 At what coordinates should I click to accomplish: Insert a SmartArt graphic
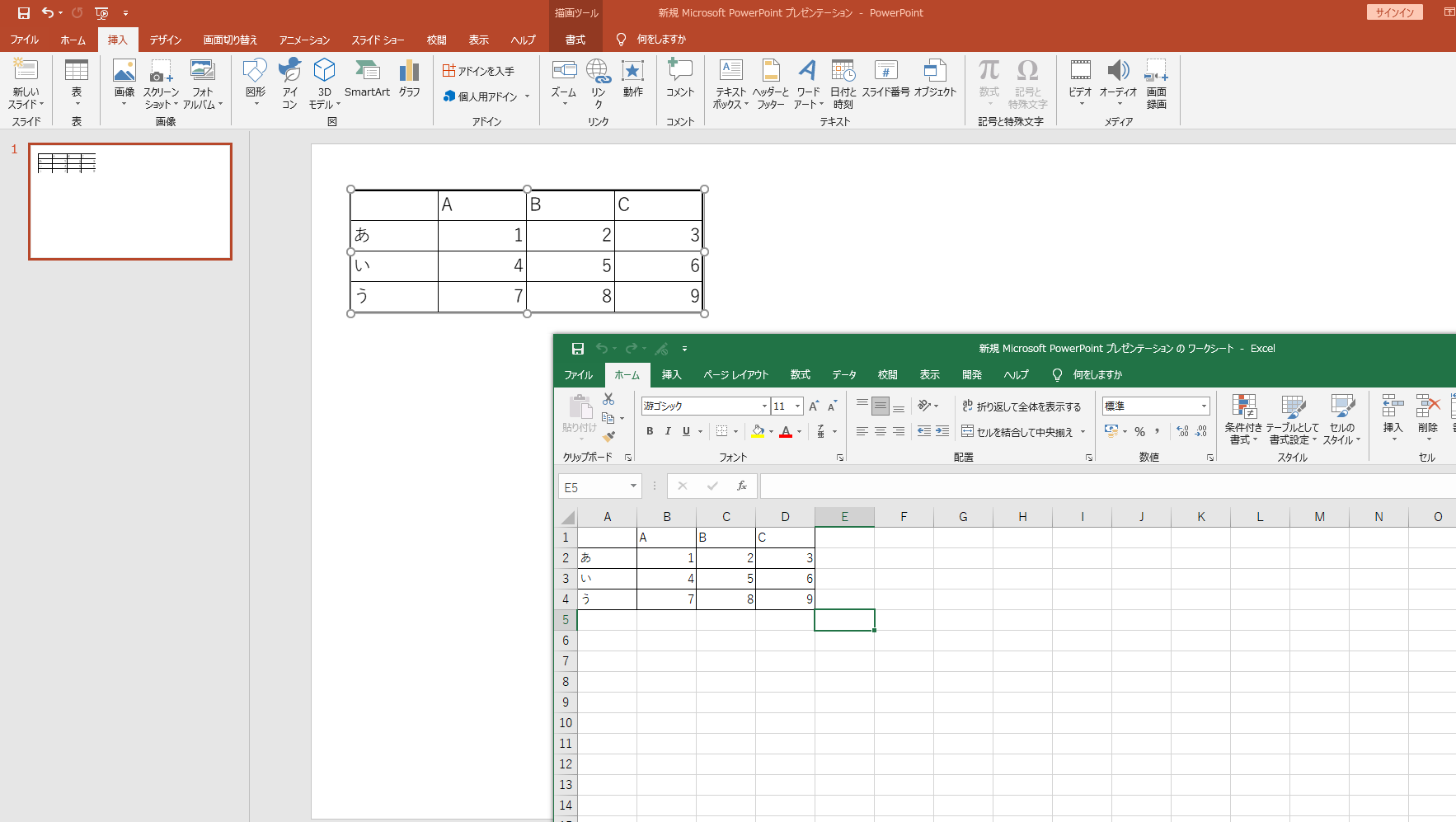(367, 78)
